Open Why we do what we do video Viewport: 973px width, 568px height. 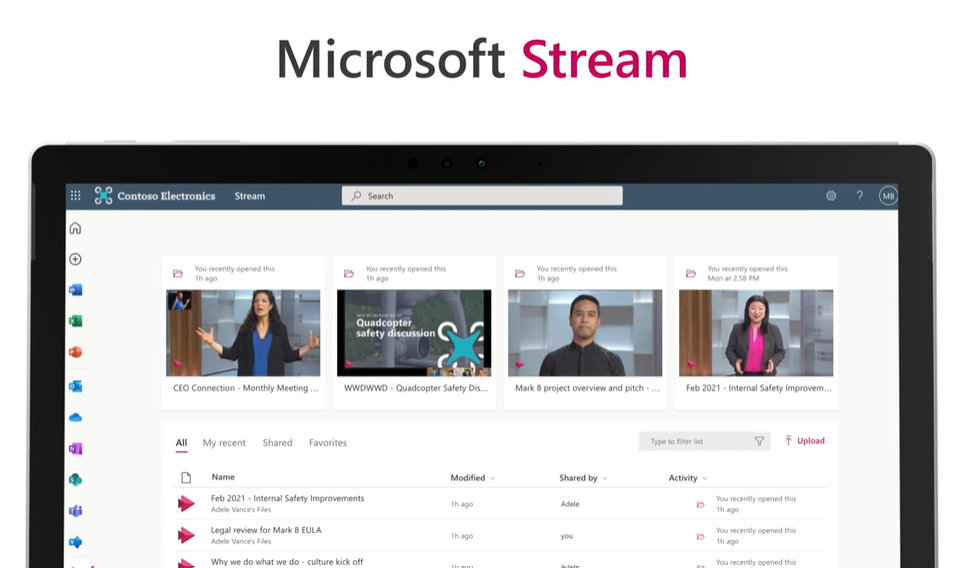tap(287, 561)
